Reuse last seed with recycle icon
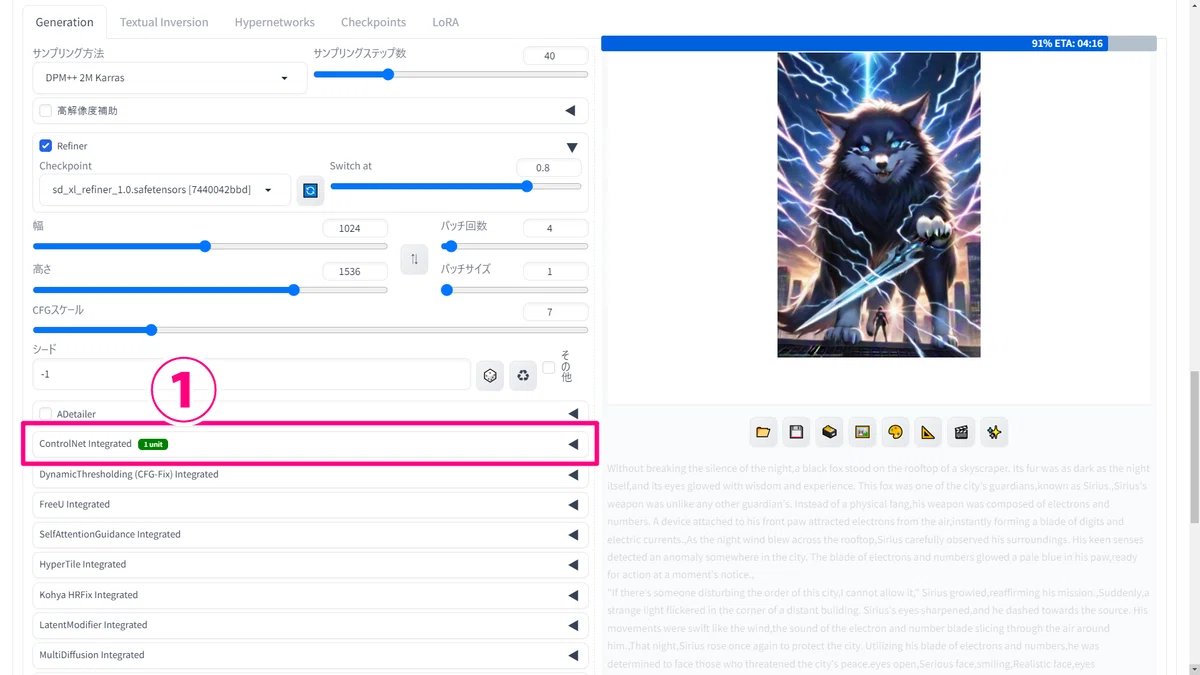The height and width of the screenshot is (675, 1200). tap(523, 375)
